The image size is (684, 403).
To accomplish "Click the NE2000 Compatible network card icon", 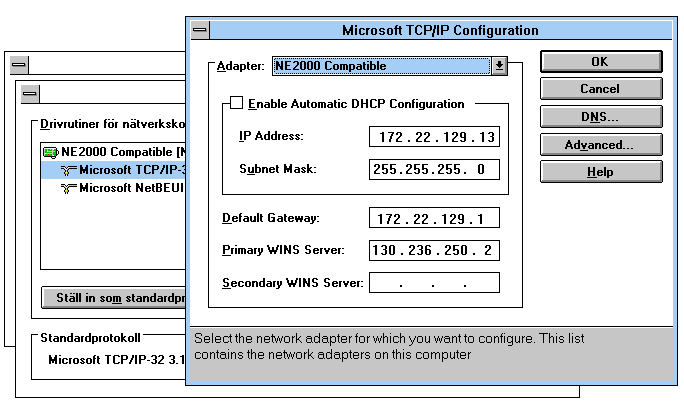I will pyautogui.click(x=50, y=152).
